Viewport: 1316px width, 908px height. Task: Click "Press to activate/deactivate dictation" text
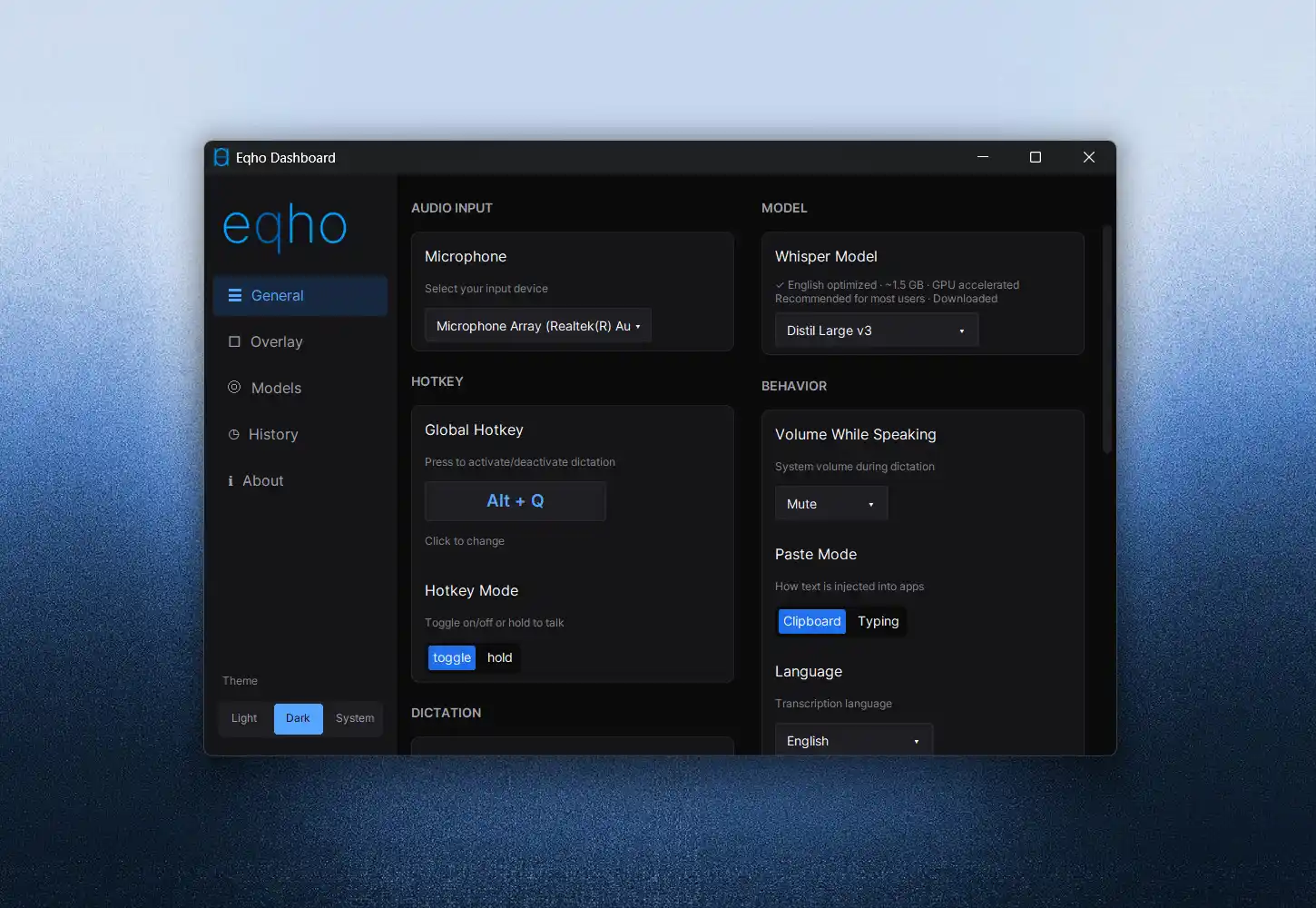520,462
